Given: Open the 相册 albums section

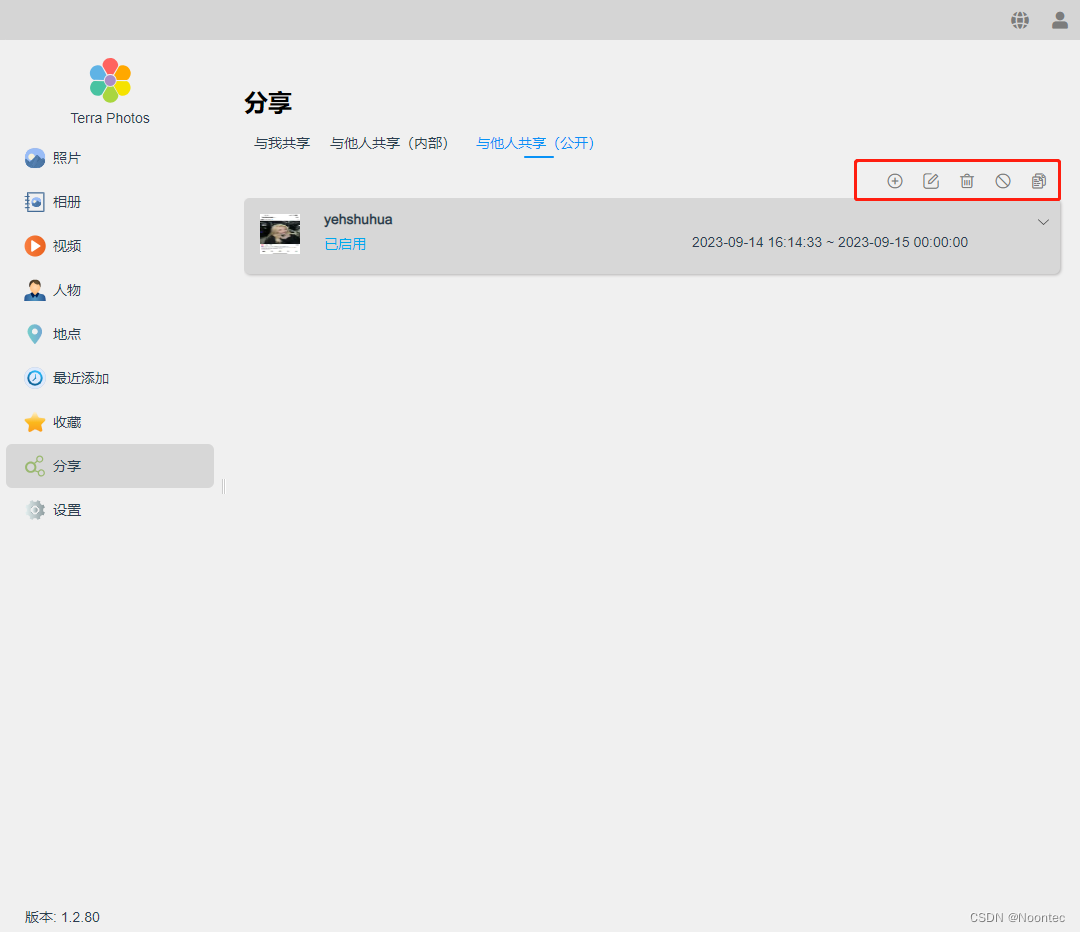Looking at the screenshot, I should coord(67,201).
